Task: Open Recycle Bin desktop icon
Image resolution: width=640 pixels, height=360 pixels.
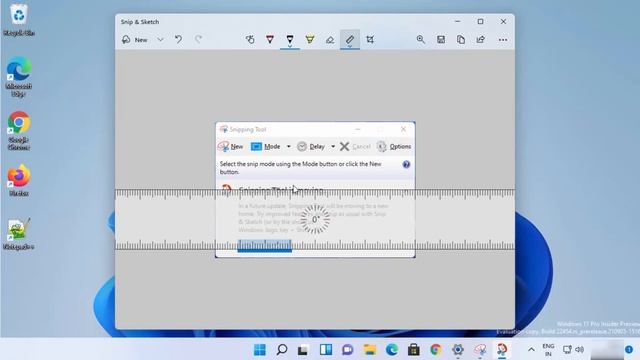Action: click(x=19, y=20)
